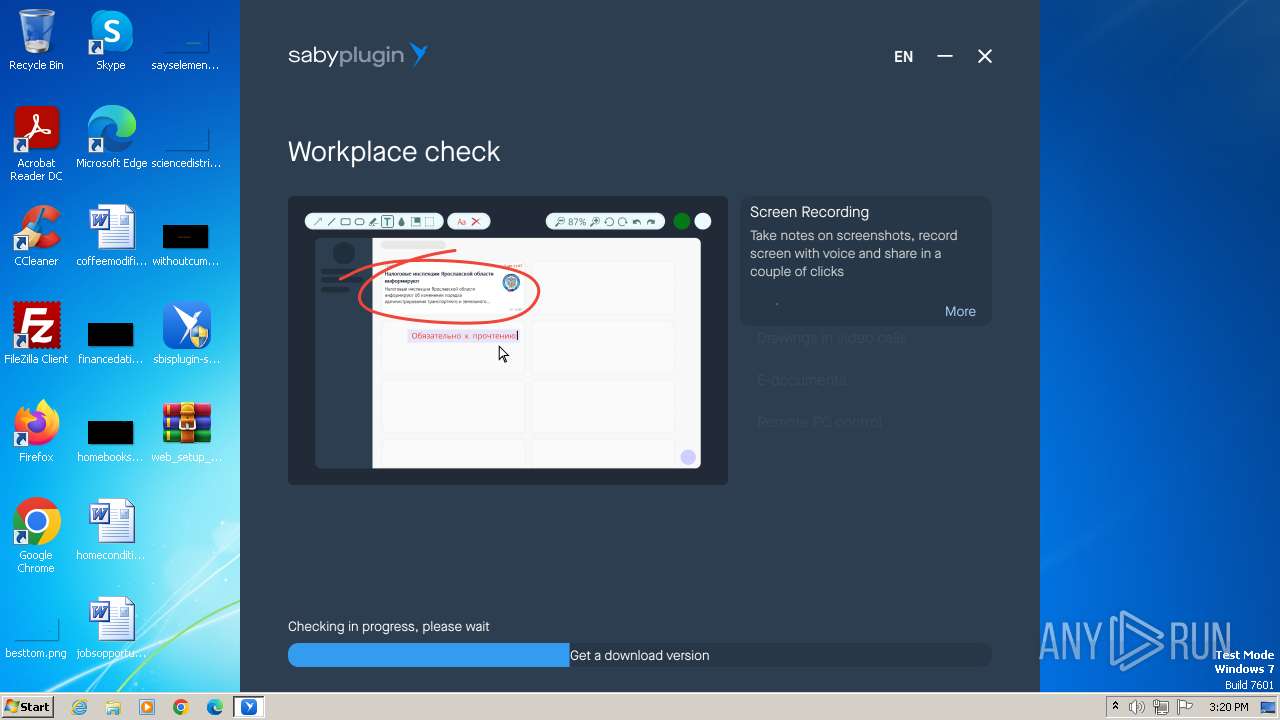Image resolution: width=1280 pixels, height=720 pixels.
Task: Click the Screen Recording preview image
Action: [508, 340]
